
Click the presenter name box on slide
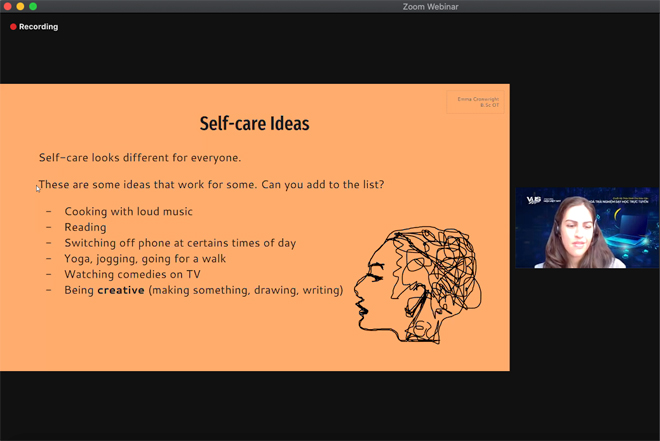point(476,102)
